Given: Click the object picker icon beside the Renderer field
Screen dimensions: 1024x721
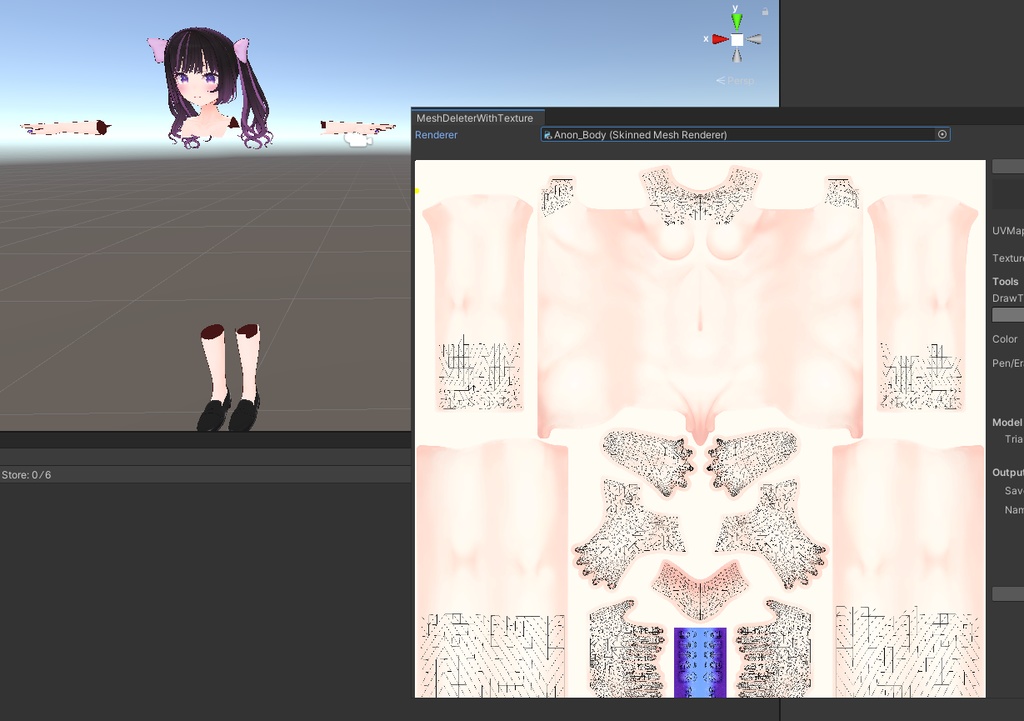Looking at the screenshot, I should coord(941,134).
